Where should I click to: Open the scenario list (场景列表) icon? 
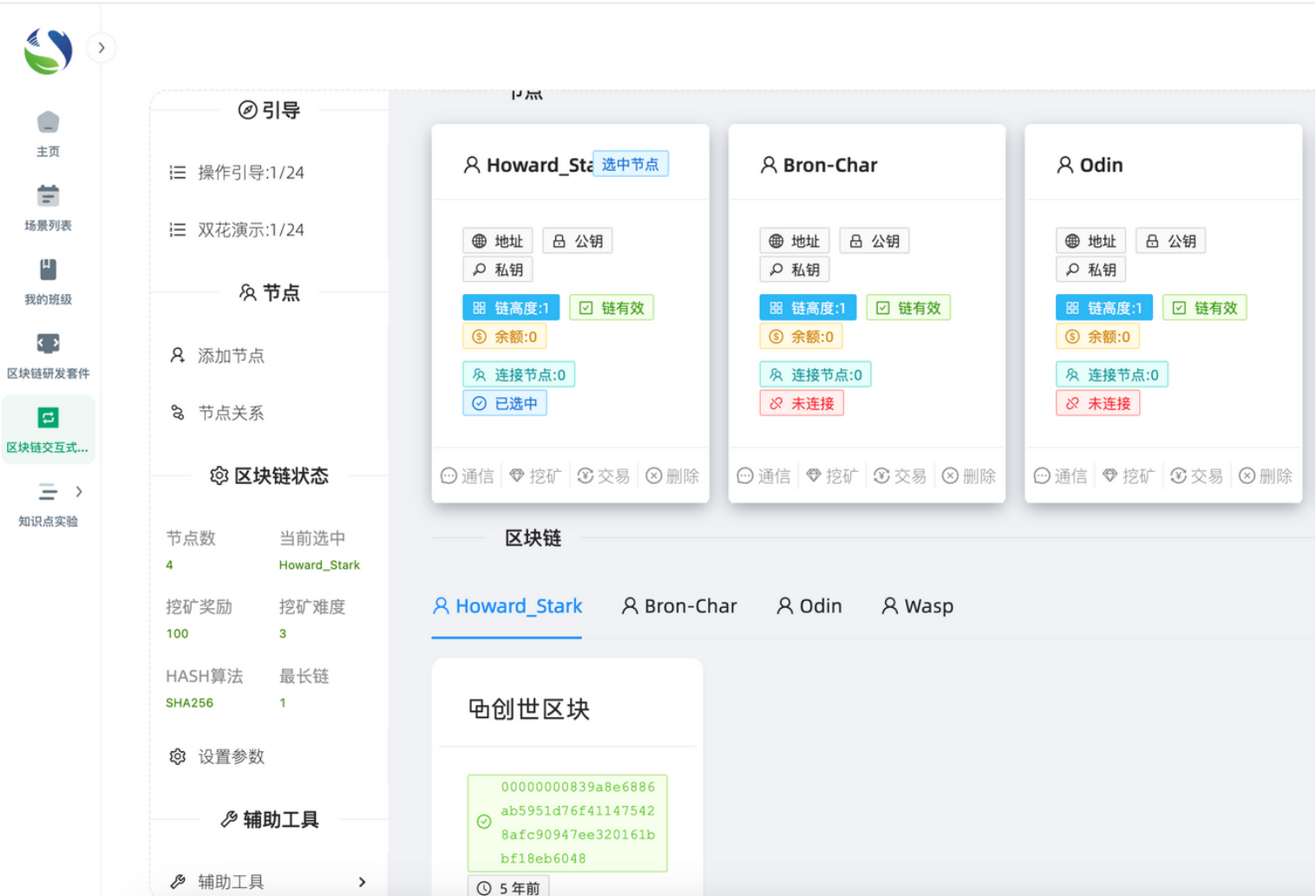coord(48,197)
